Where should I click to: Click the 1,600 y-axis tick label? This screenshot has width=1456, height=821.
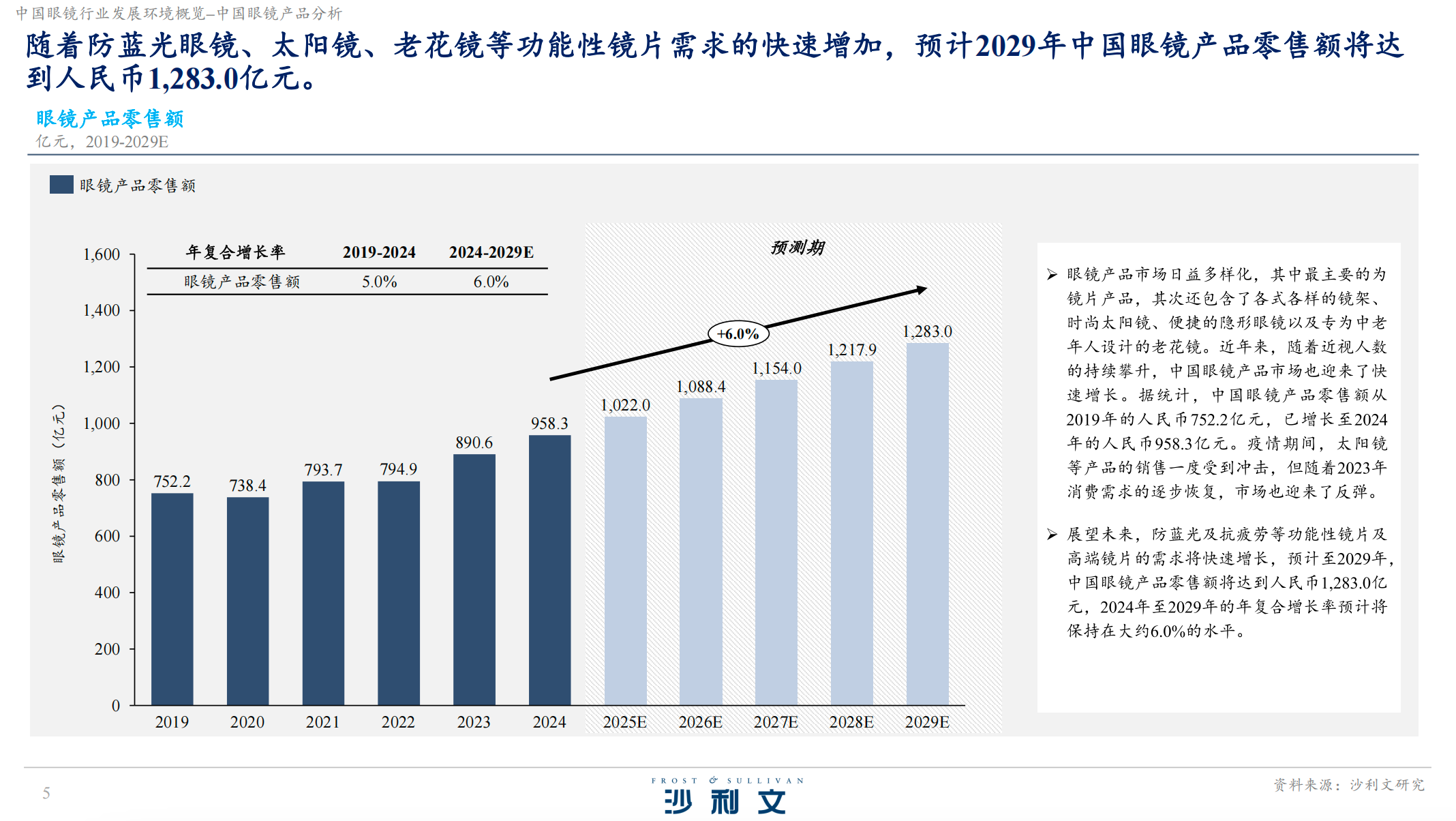coord(102,254)
